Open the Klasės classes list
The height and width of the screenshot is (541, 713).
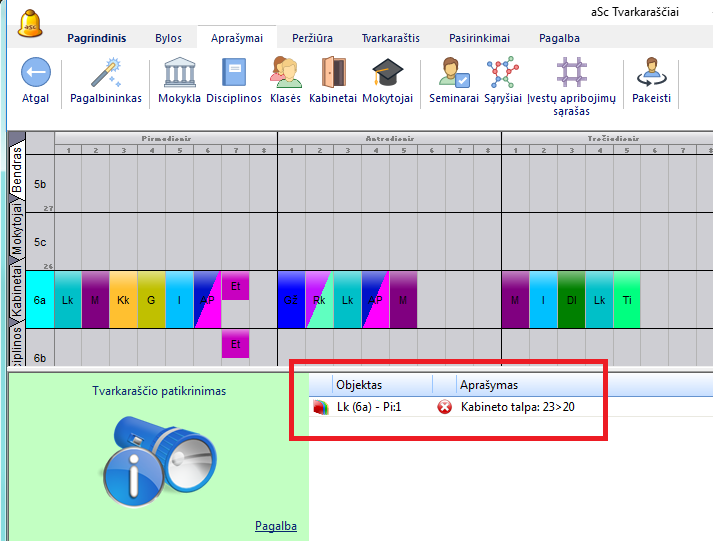(285, 74)
